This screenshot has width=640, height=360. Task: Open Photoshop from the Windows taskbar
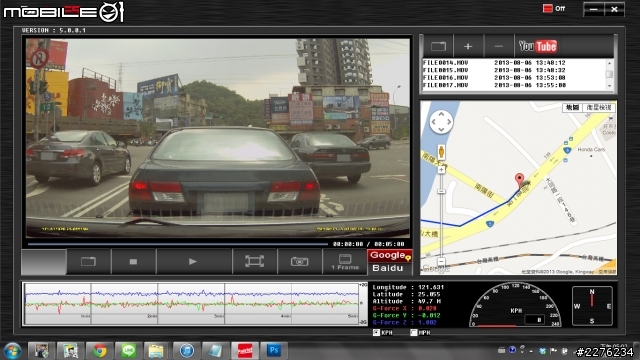[274, 351]
